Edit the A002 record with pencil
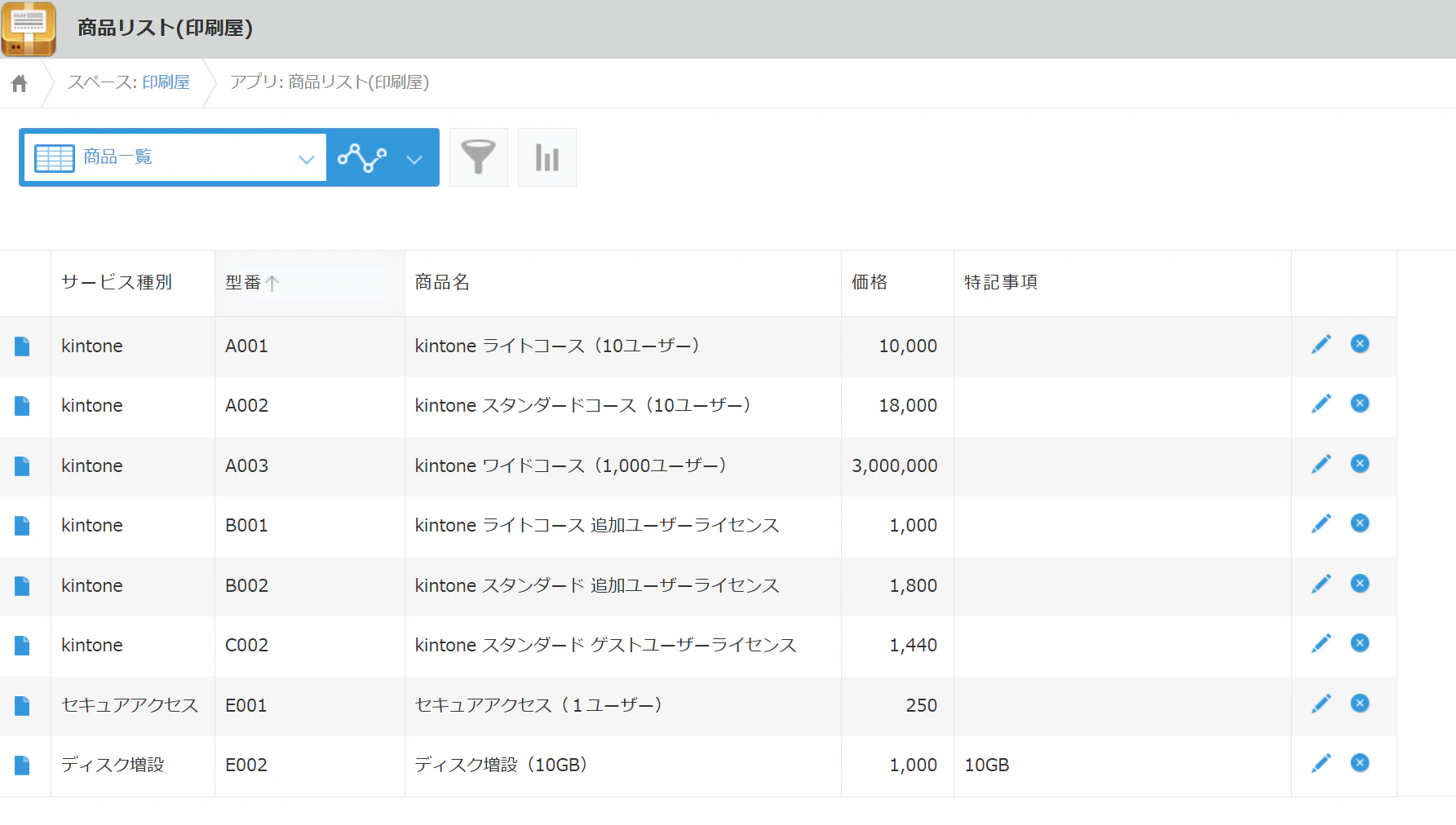 1321,404
